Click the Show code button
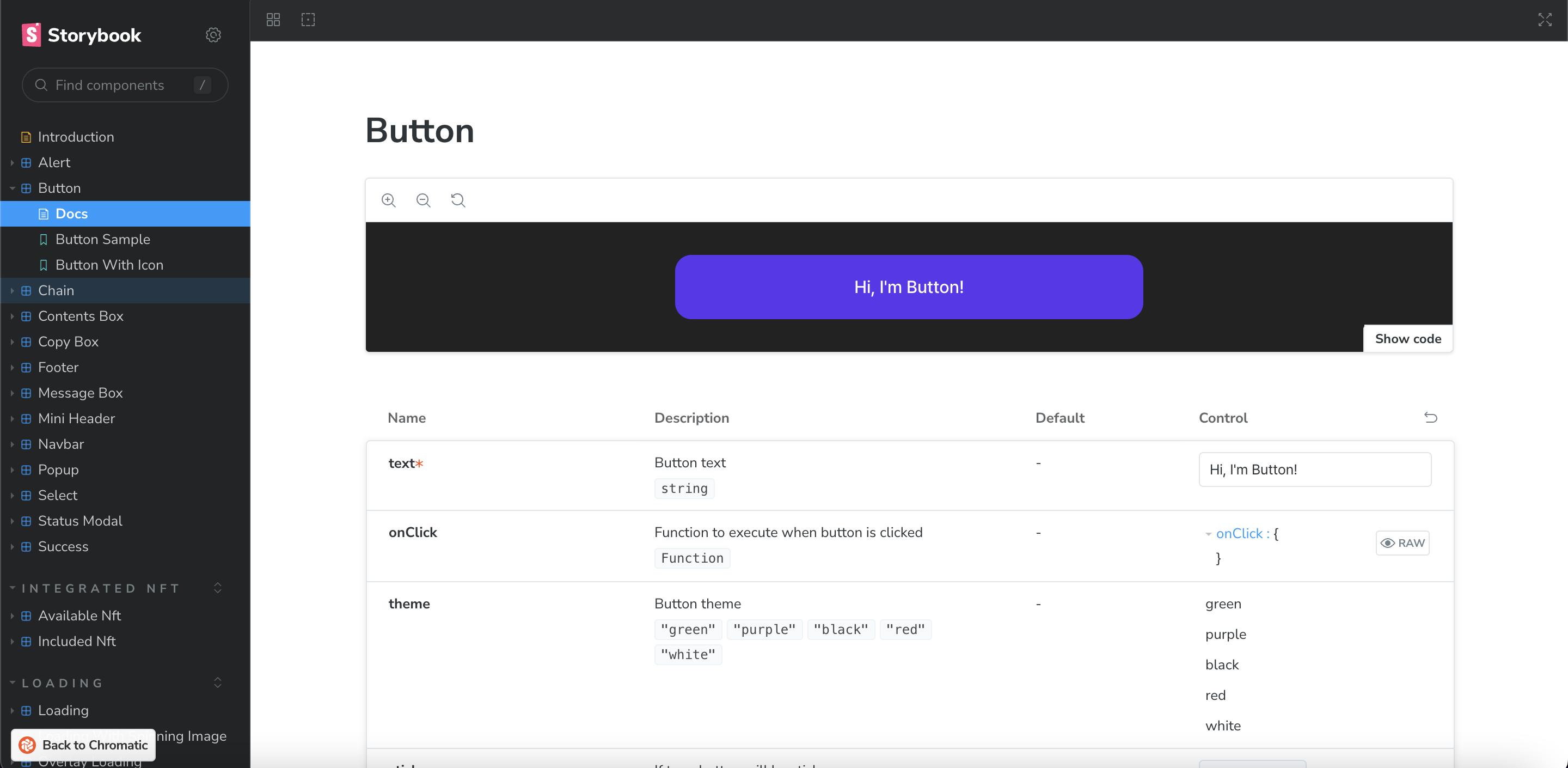The height and width of the screenshot is (768, 1568). click(1407, 339)
